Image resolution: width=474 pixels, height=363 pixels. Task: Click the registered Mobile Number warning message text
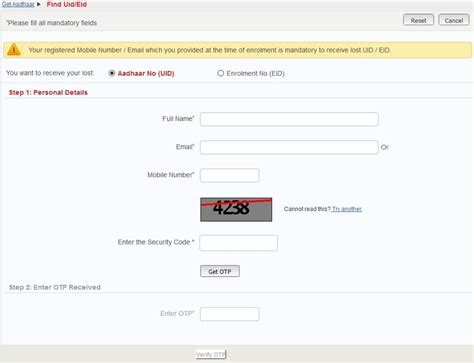[210, 50]
